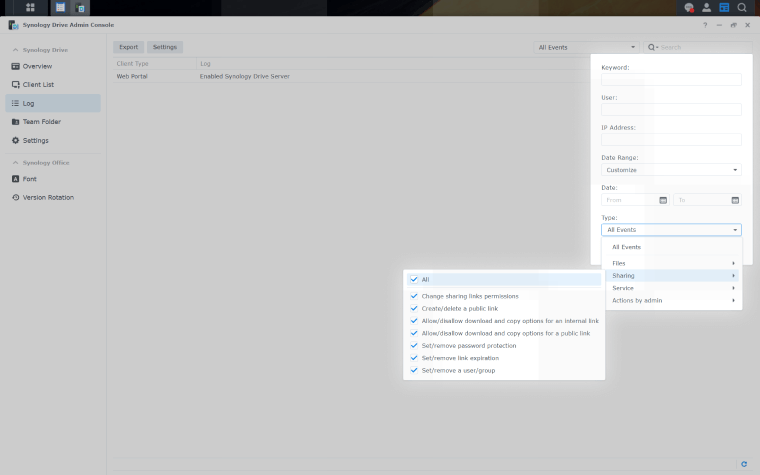Toggle Create/delete a public link checkbox
The height and width of the screenshot is (475, 760).
point(414,308)
